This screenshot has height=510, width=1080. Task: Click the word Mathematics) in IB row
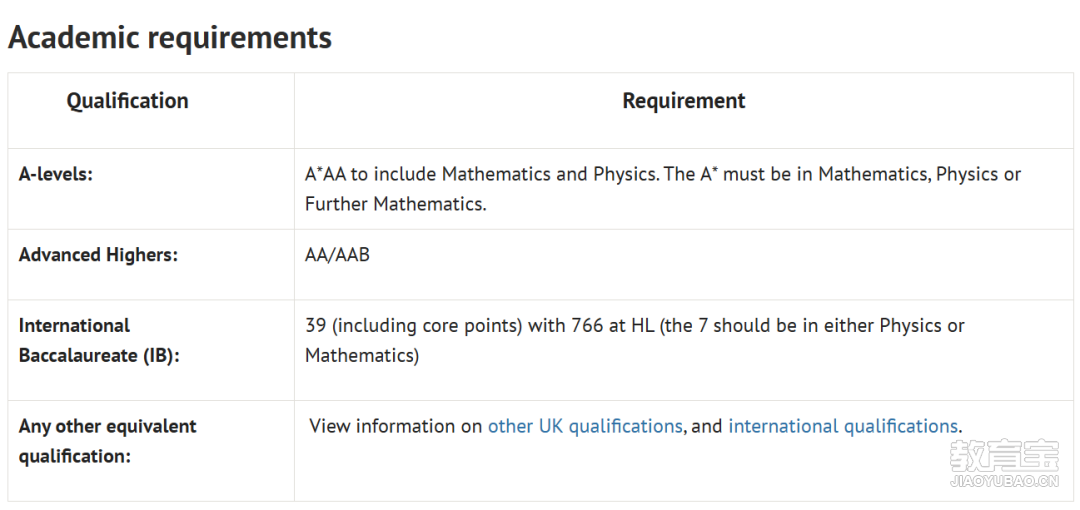(x=362, y=356)
